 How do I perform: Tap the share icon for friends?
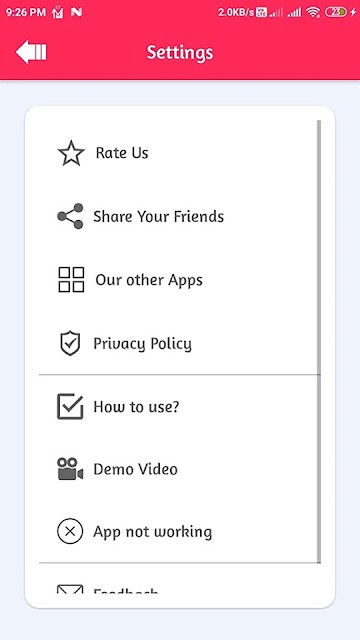click(70, 216)
